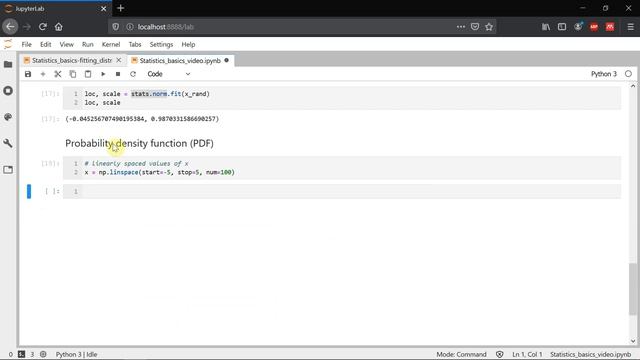Screen dimensions: 640x360
Task: Open the Run menu
Action: pyautogui.click(x=88, y=44)
